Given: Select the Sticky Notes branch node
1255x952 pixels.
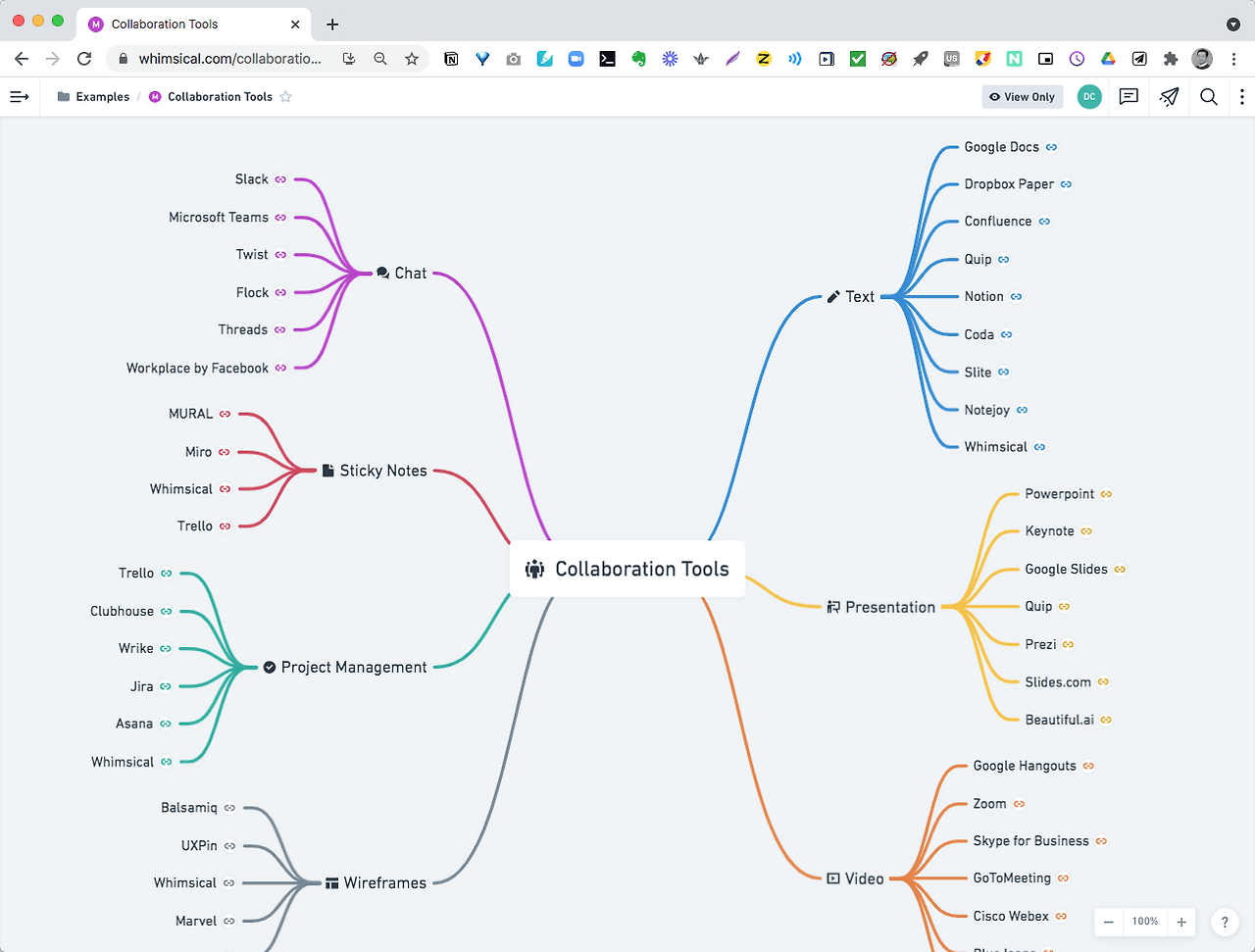Looking at the screenshot, I should [375, 471].
